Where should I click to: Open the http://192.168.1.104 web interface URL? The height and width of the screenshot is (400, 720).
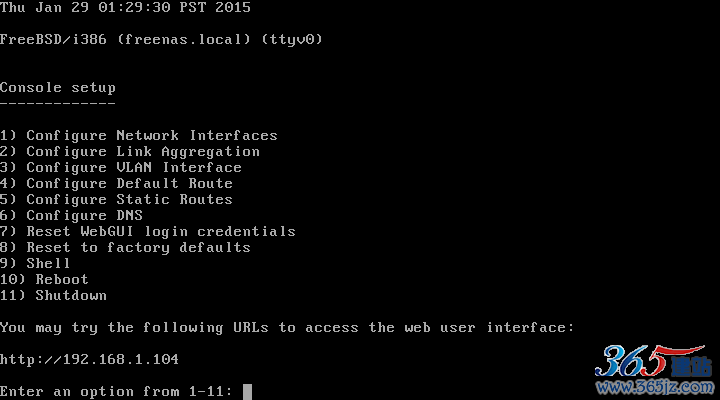(x=89, y=360)
